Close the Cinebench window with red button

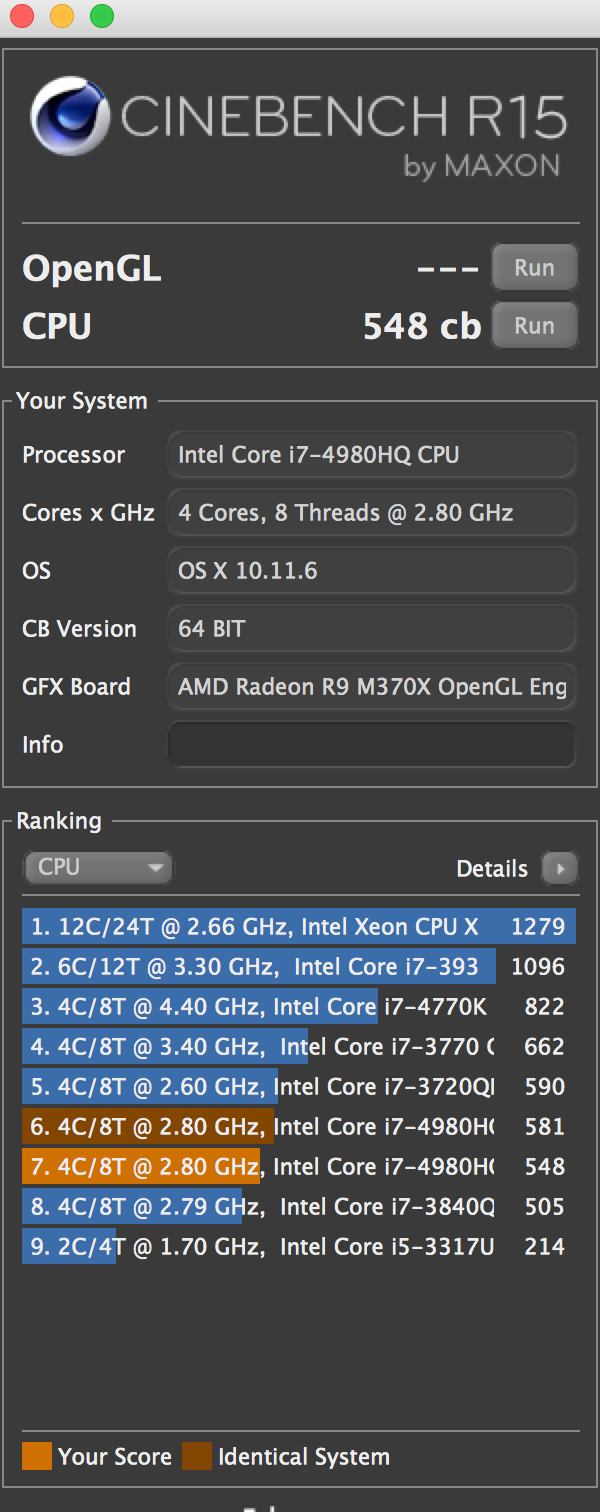click(x=22, y=16)
